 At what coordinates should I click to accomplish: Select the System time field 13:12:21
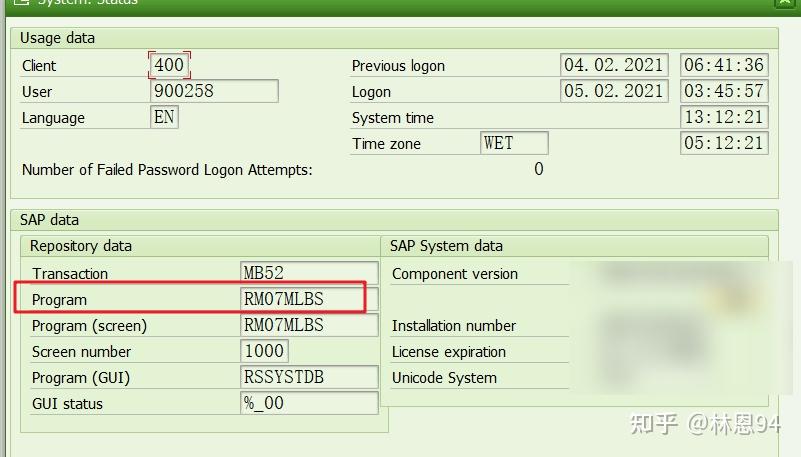click(x=724, y=117)
